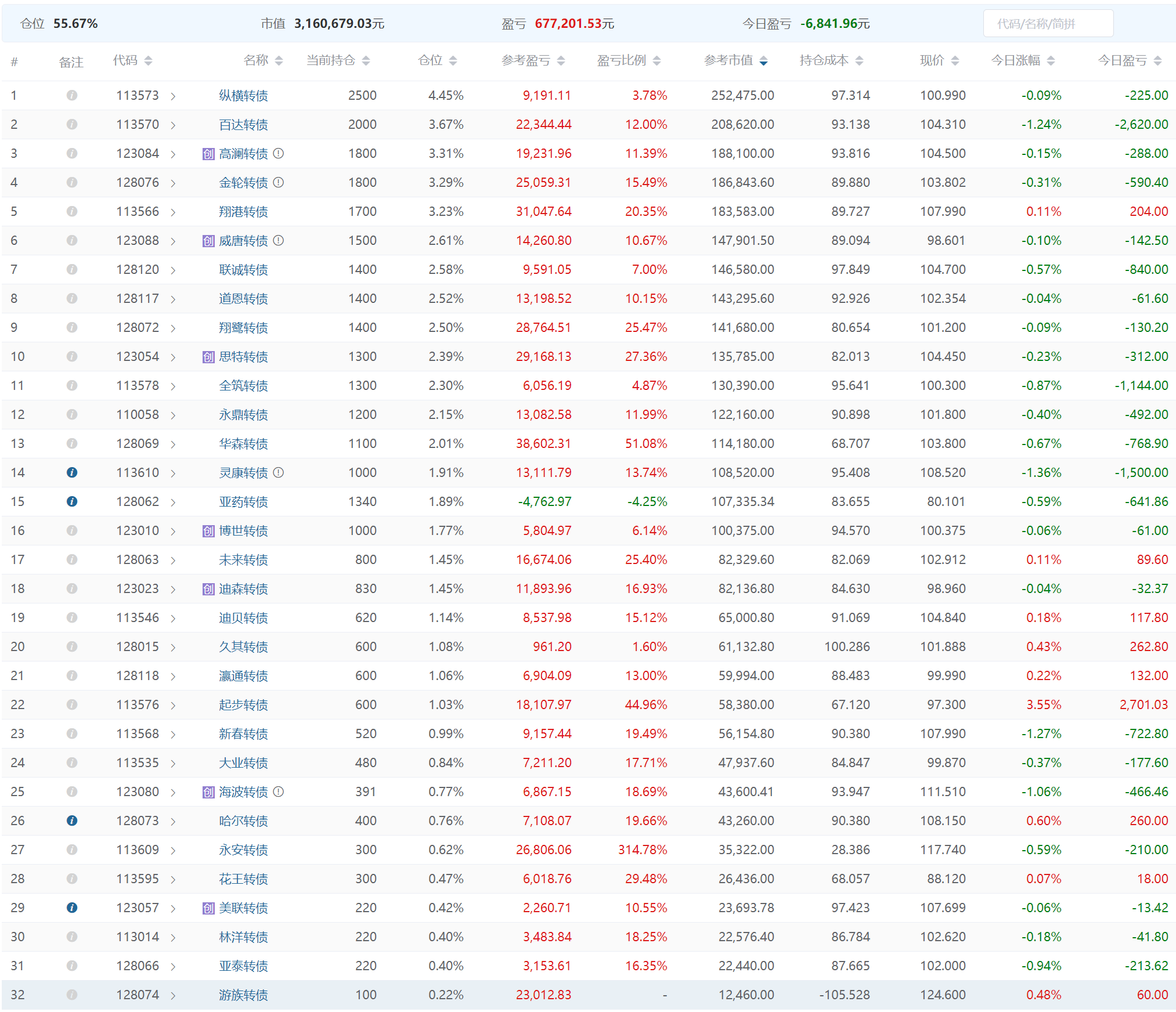Click the clock icon after 海波转债

click(x=279, y=791)
